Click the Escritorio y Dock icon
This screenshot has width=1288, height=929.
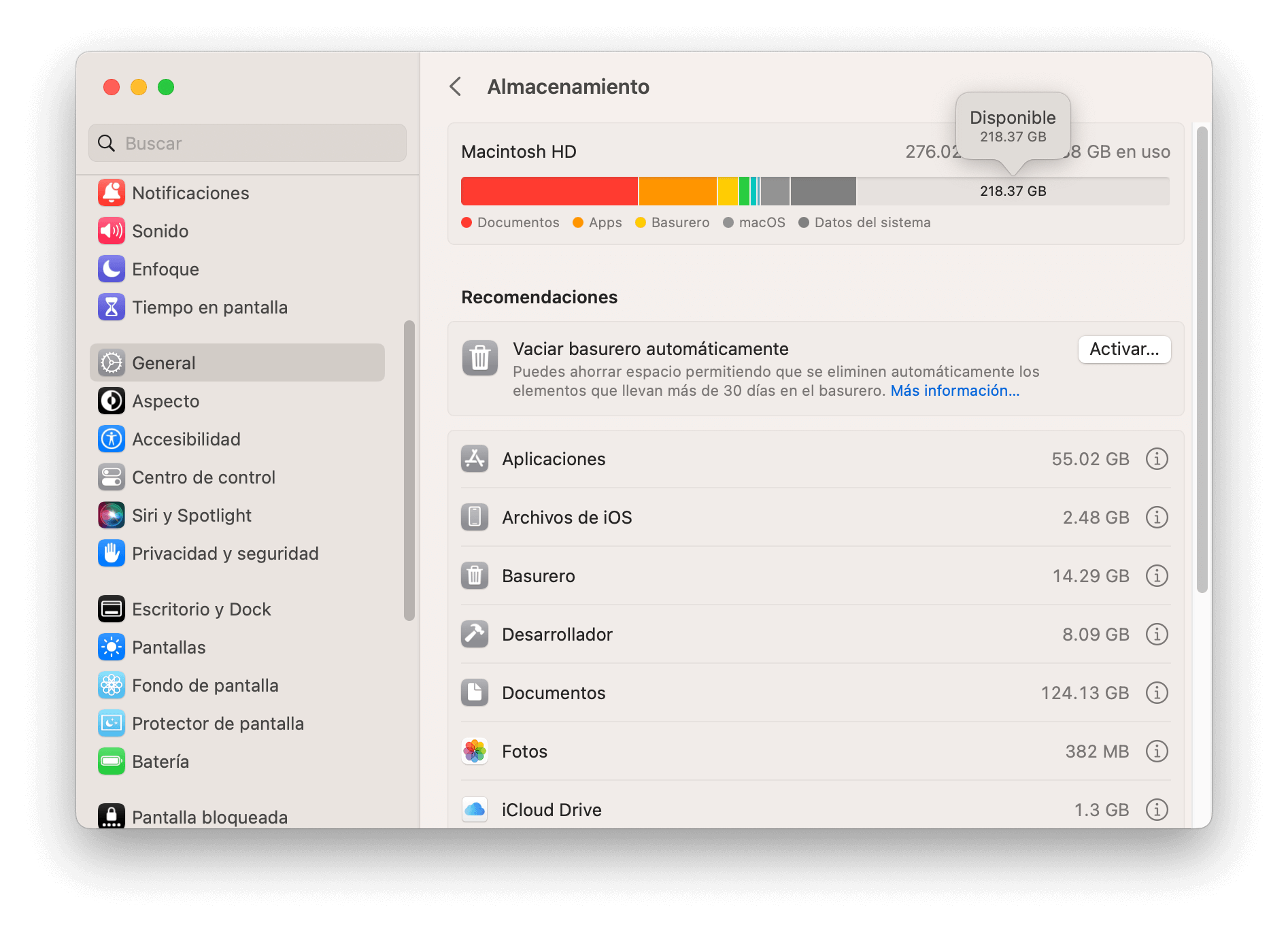pos(112,609)
